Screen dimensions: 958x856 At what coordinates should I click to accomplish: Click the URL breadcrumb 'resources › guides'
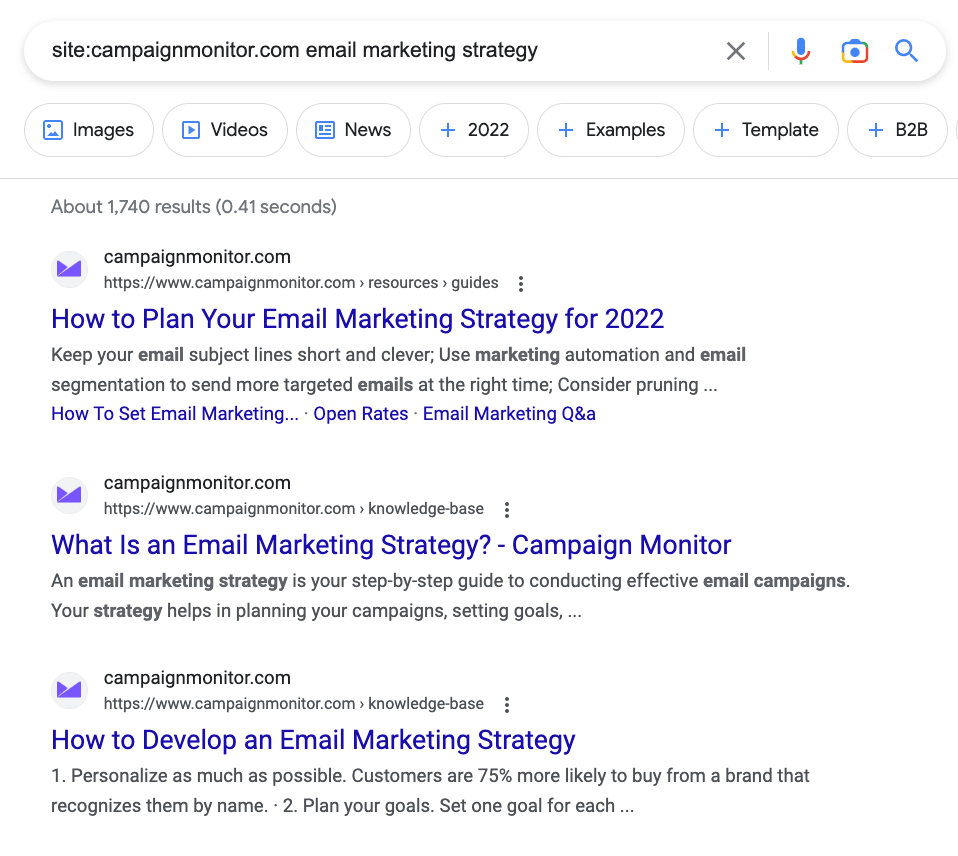point(433,283)
